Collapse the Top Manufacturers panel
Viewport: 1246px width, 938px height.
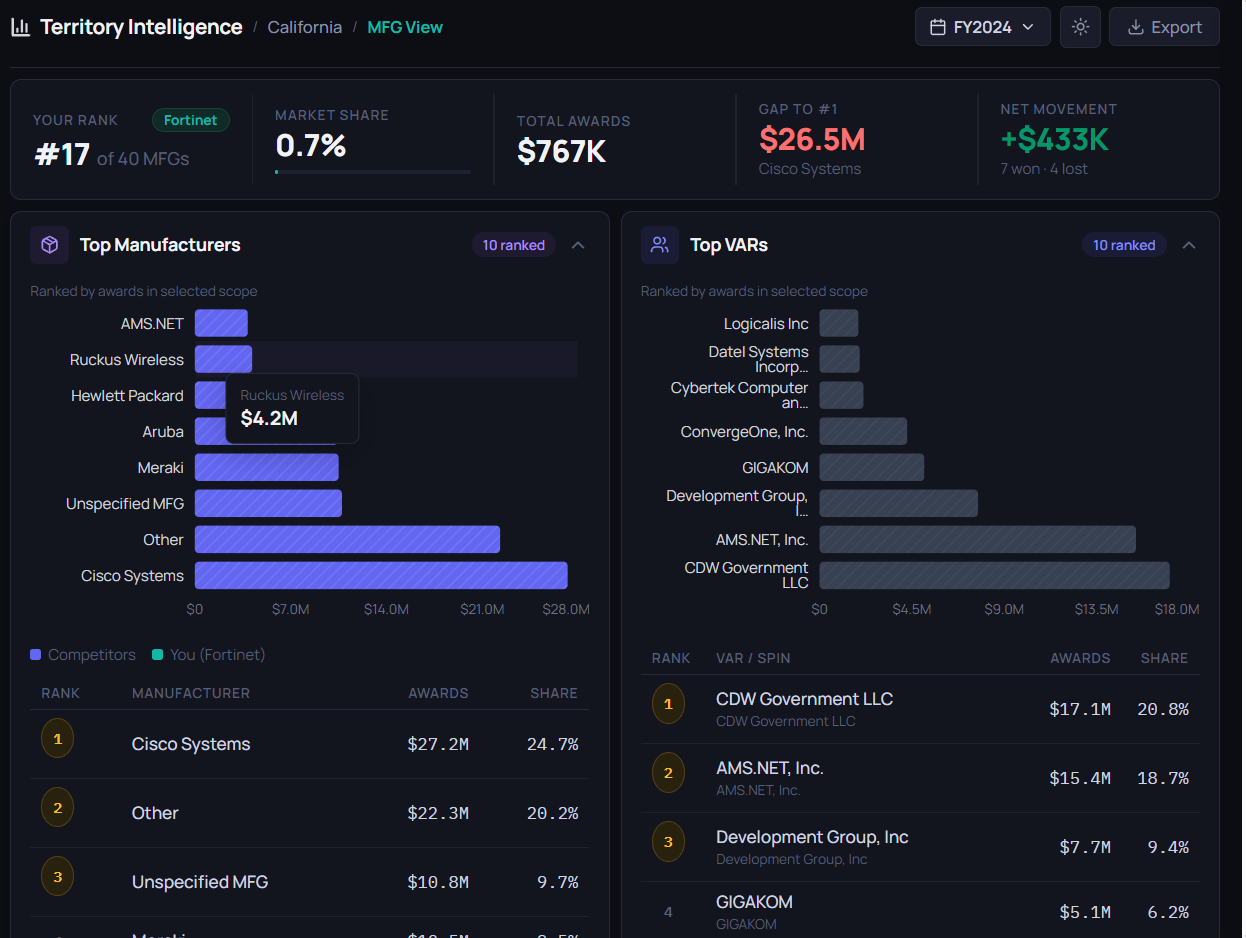pos(578,245)
